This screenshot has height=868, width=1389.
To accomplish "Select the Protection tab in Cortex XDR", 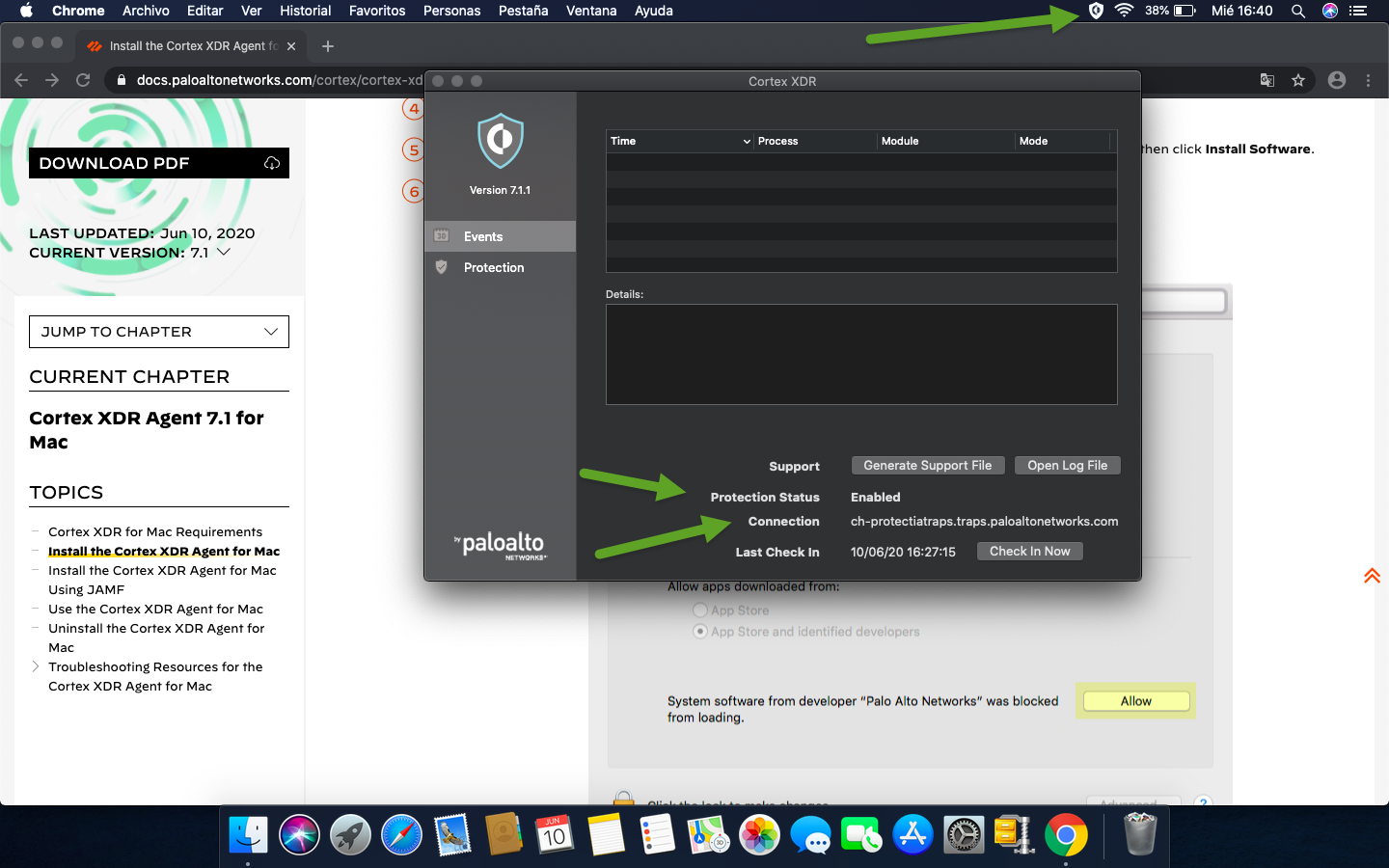I will pyautogui.click(x=500, y=267).
